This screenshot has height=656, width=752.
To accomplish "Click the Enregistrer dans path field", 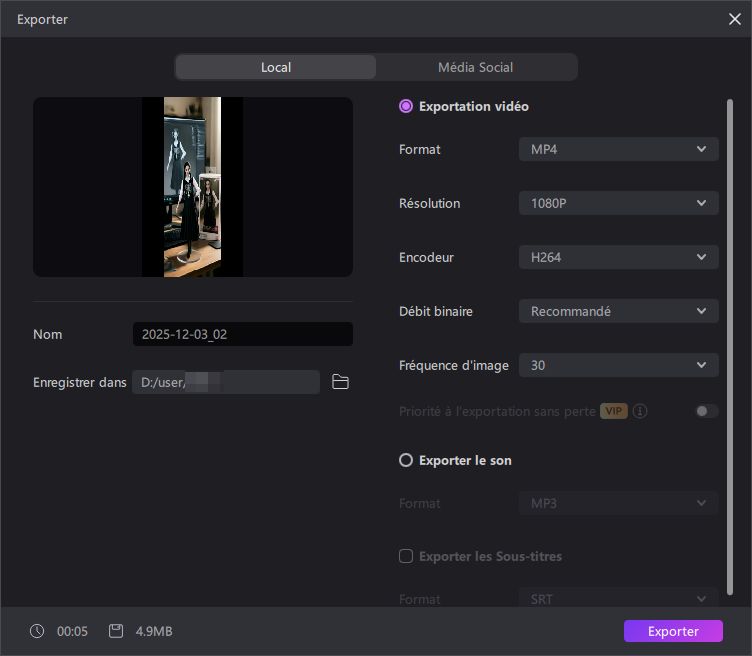I will pos(226,382).
